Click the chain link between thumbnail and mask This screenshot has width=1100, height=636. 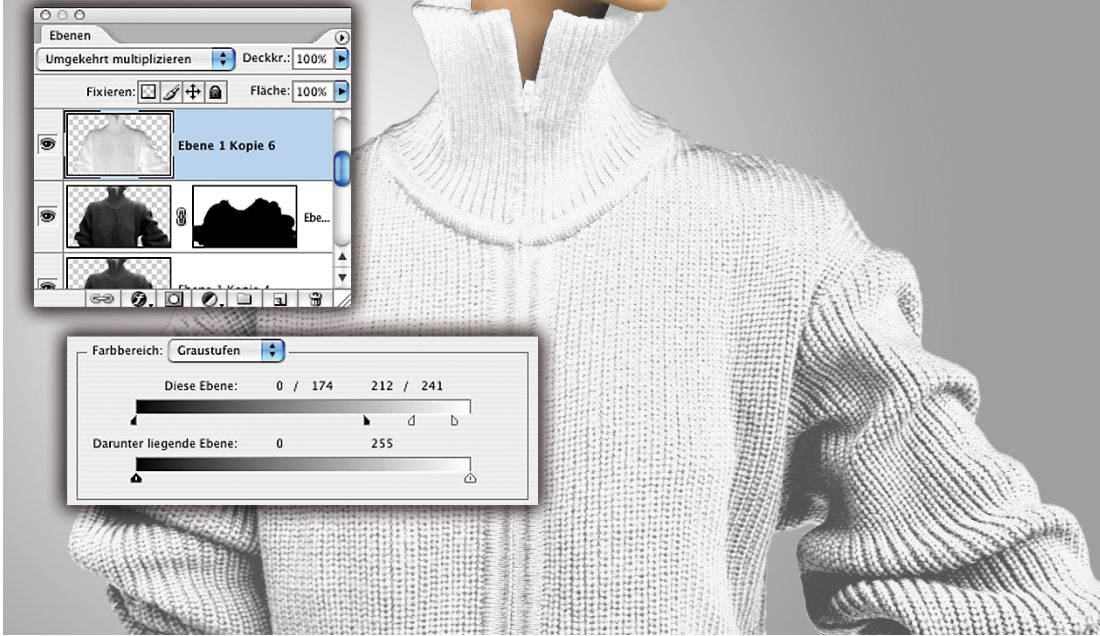pyautogui.click(x=181, y=216)
